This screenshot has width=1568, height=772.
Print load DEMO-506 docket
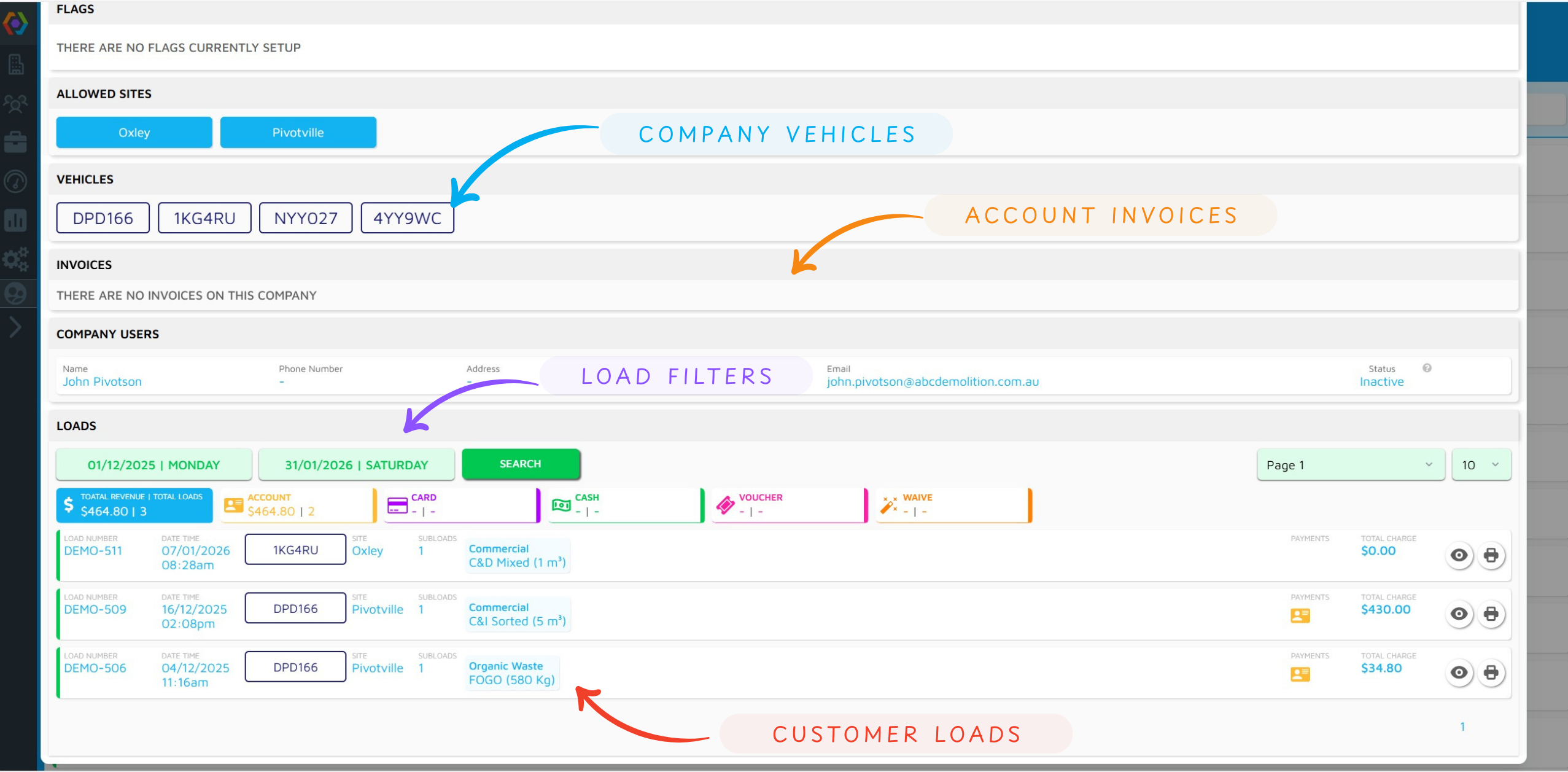1491,673
